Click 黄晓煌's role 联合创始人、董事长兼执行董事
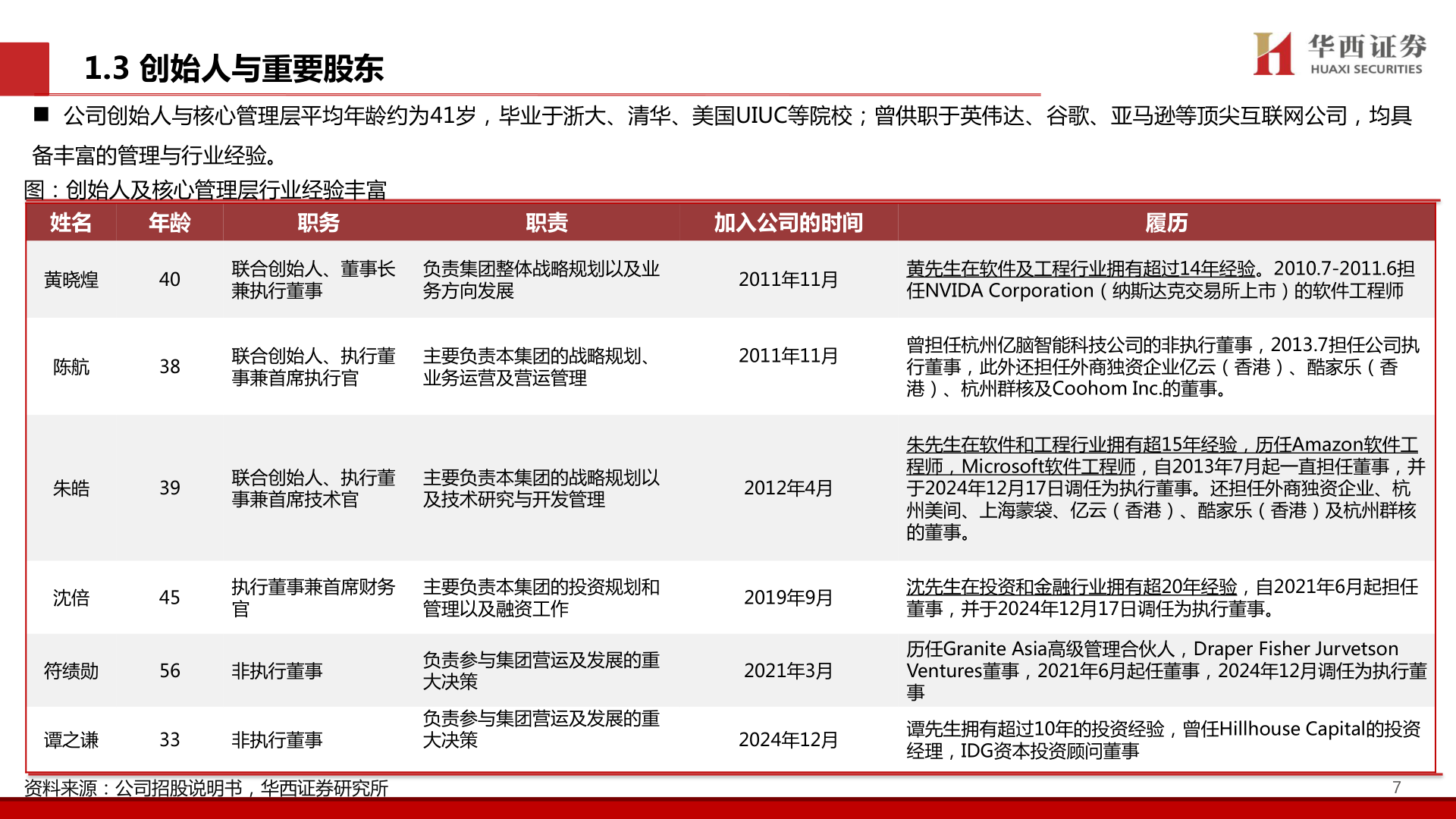This screenshot has width=1456, height=819. coord(313,280)
